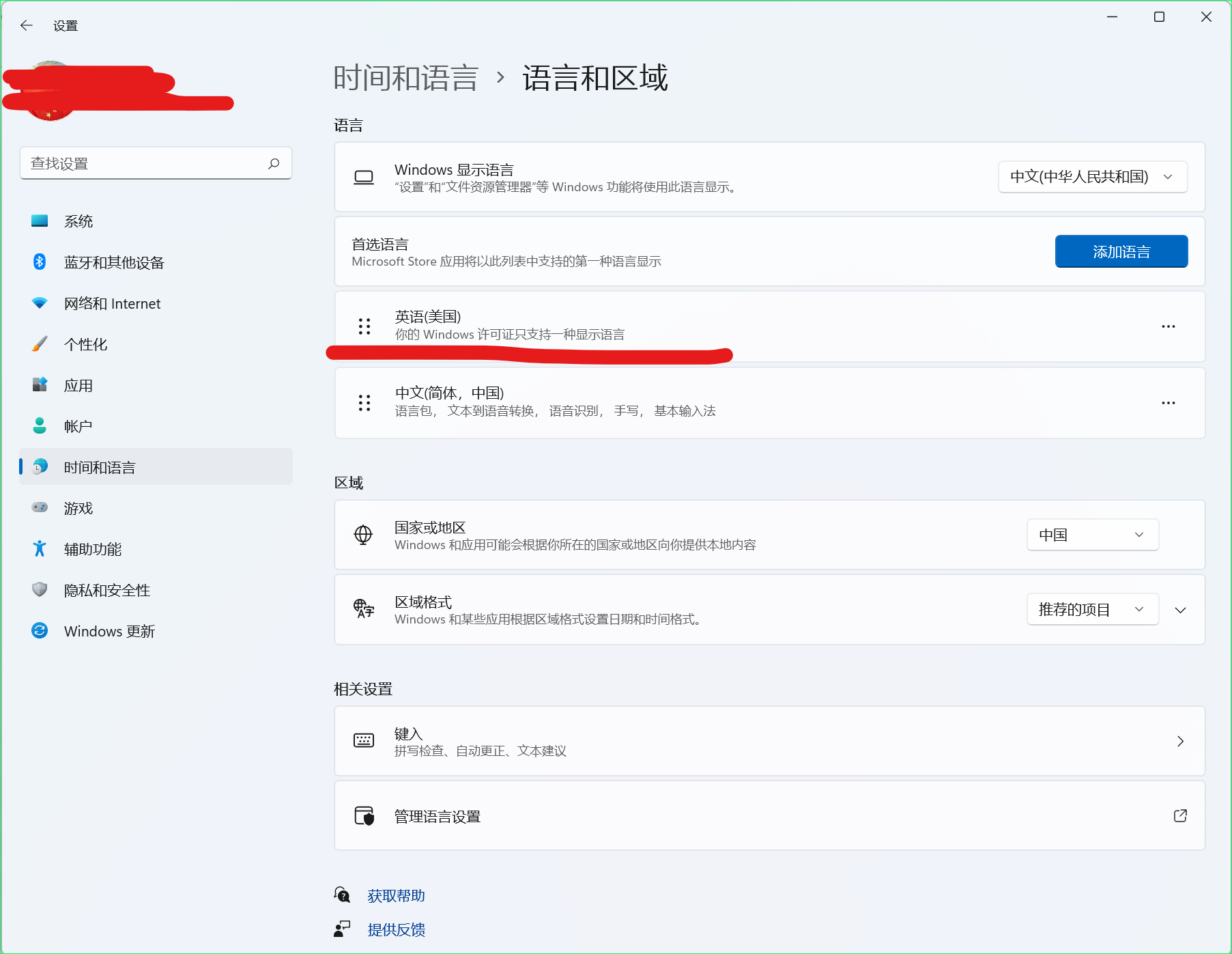Click the search magnifier icon
Viewport: 1232px width, 954px height.
[x=274, y=163]
